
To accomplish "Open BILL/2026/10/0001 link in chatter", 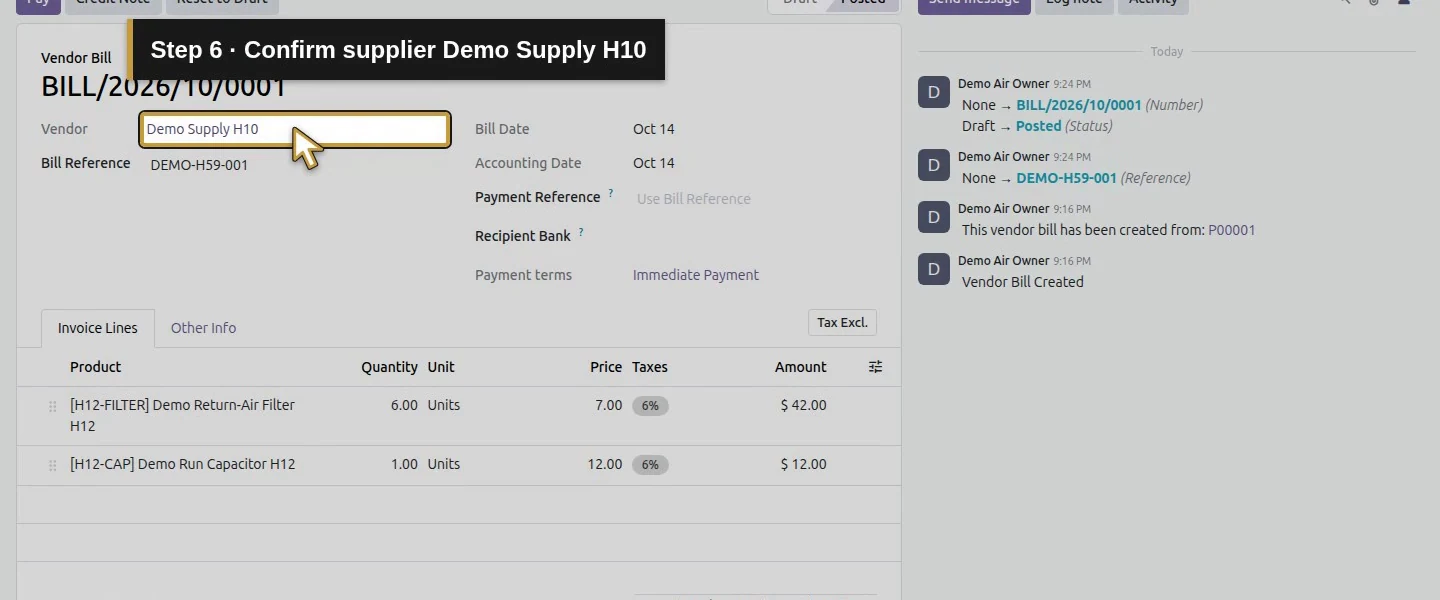I will tap(1079, 105).
